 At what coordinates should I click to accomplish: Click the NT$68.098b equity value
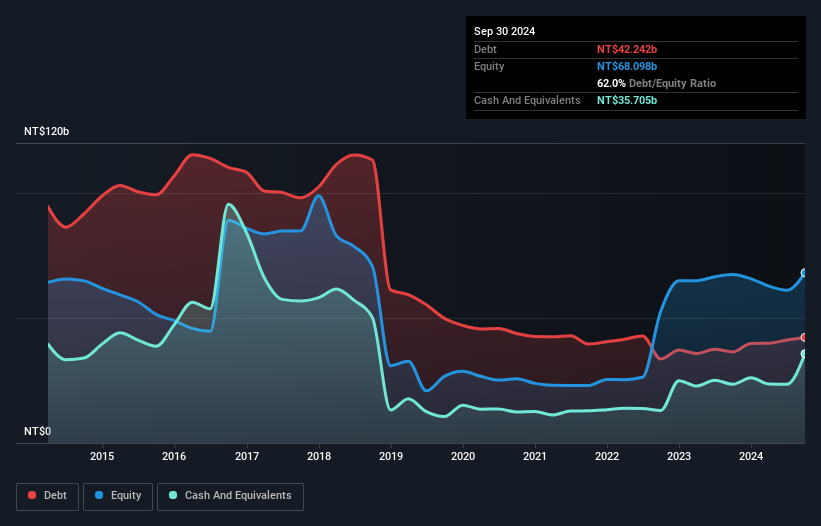pyautogui.click(x=627, y=66)
